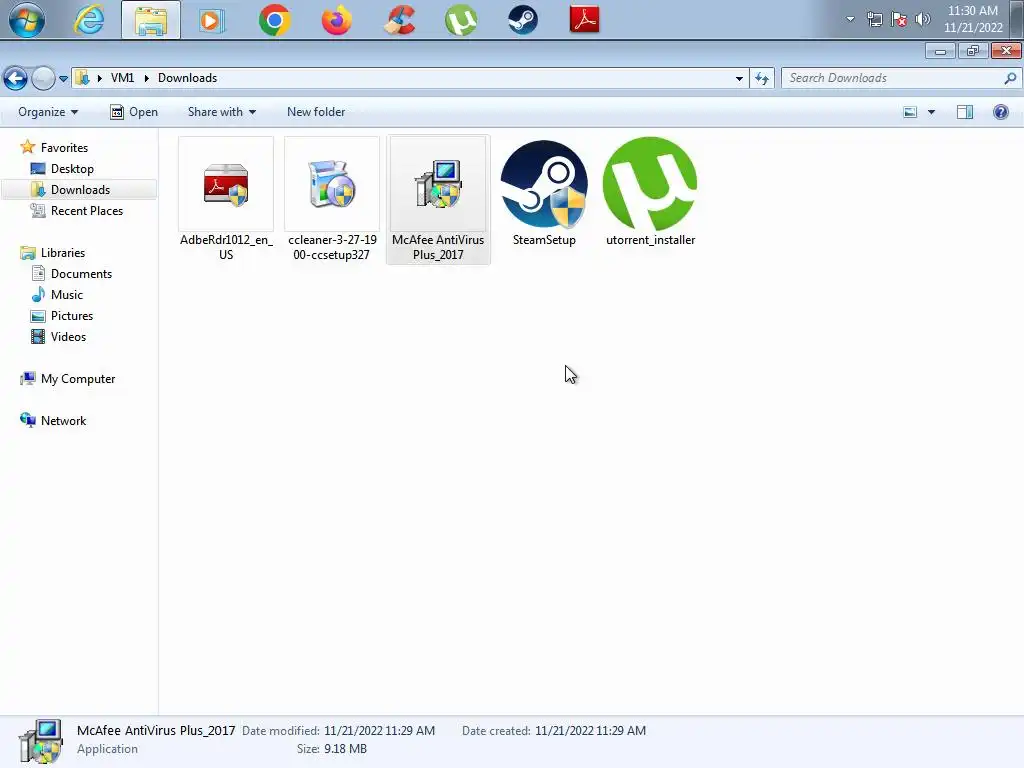
Task: Launch Internet Explorer from the taskbar
Action: pos(89,20)
